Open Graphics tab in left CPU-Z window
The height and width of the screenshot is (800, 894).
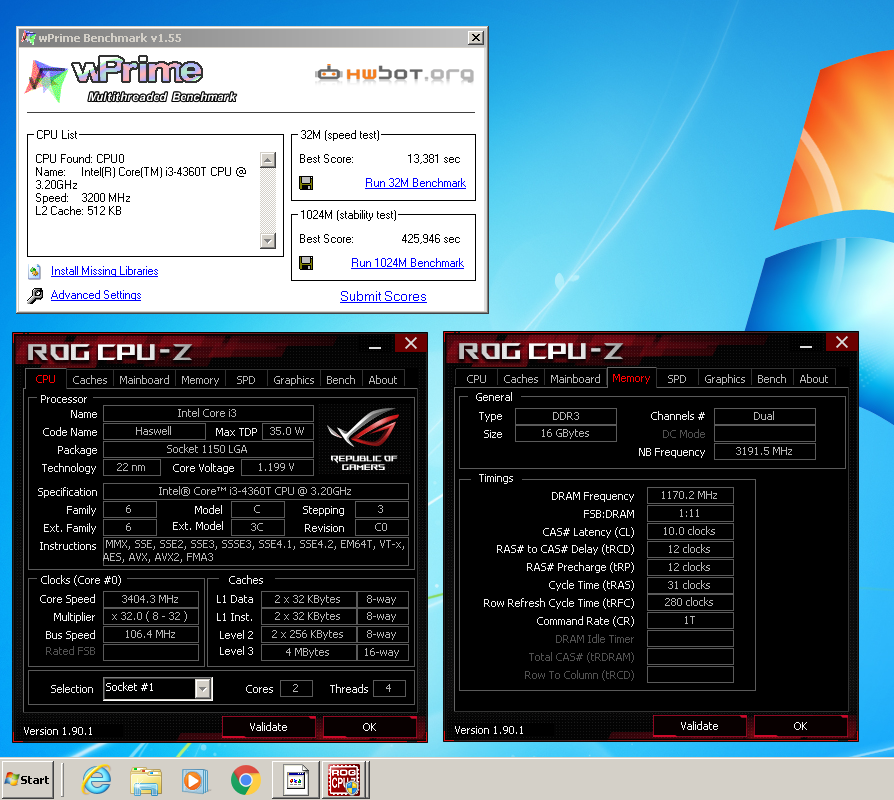pos(294,380)
